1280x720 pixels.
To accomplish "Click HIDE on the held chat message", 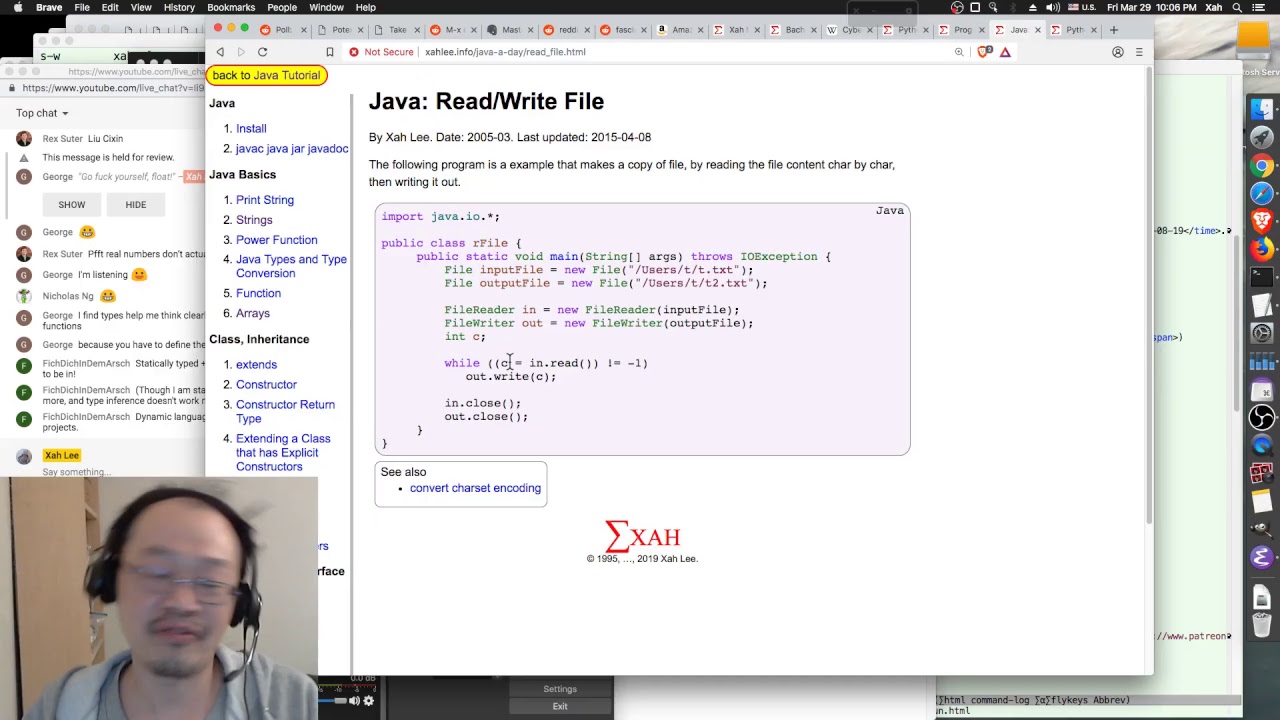I will tap(136, 204).
